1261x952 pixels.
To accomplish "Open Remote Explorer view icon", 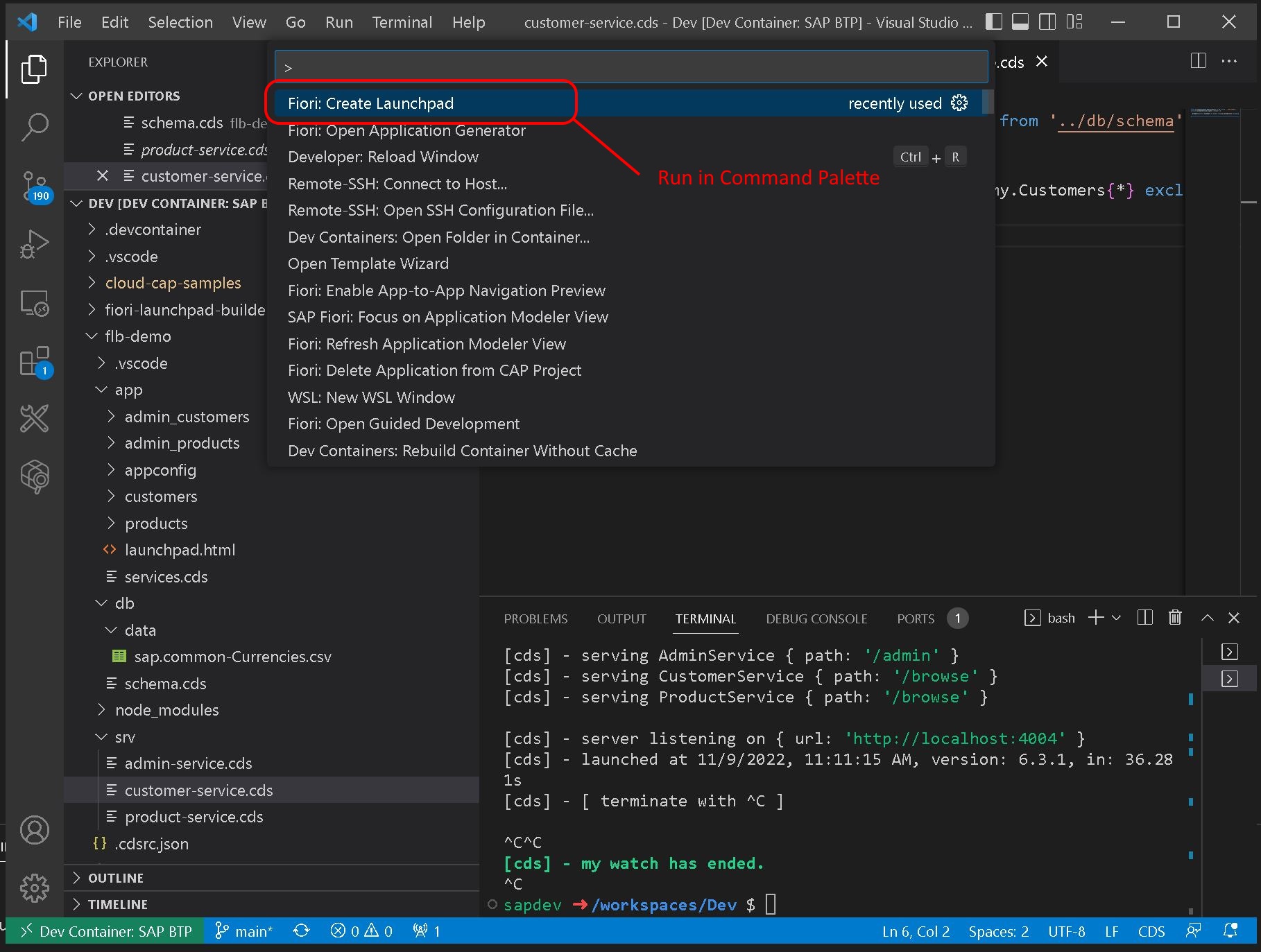I will point(34,303).
